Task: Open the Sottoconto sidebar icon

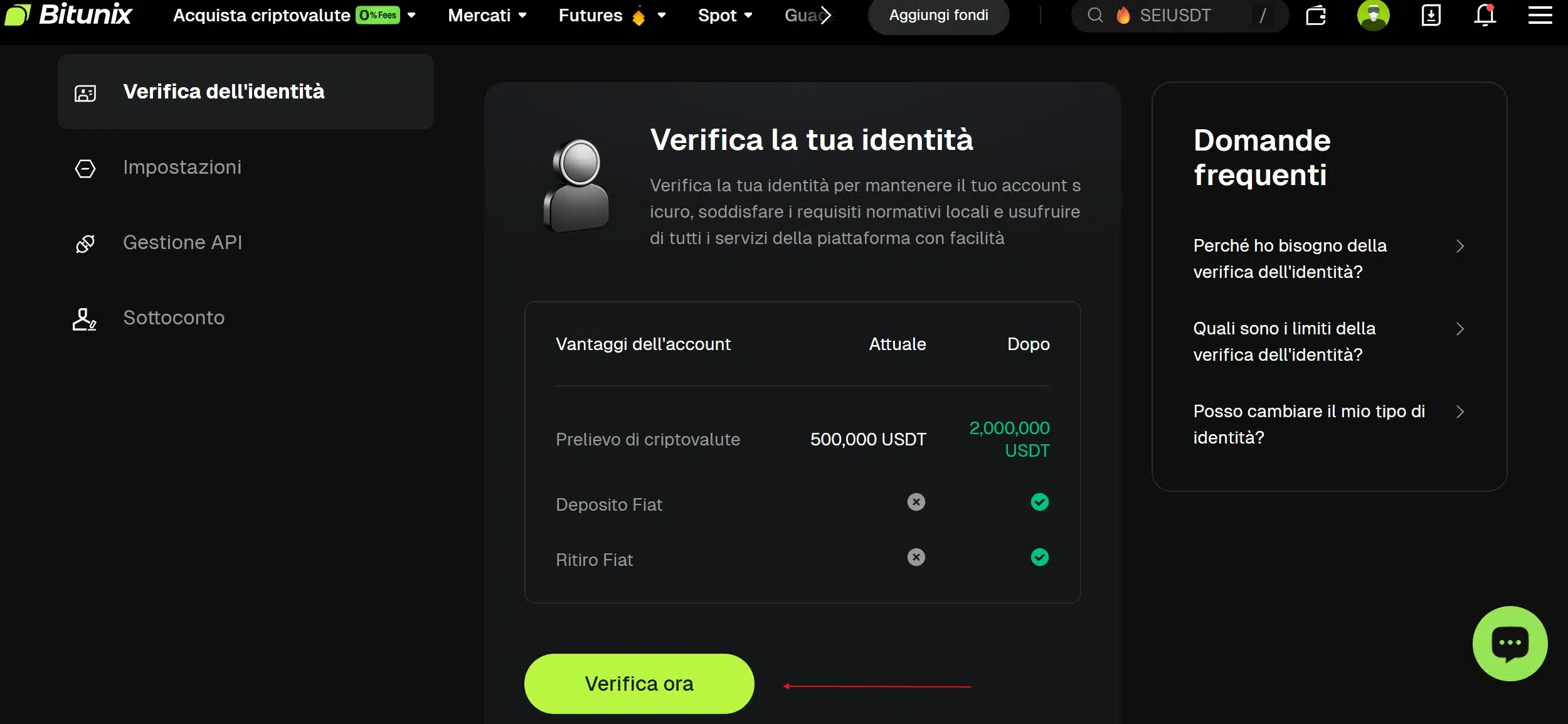Action: [85, 319]
